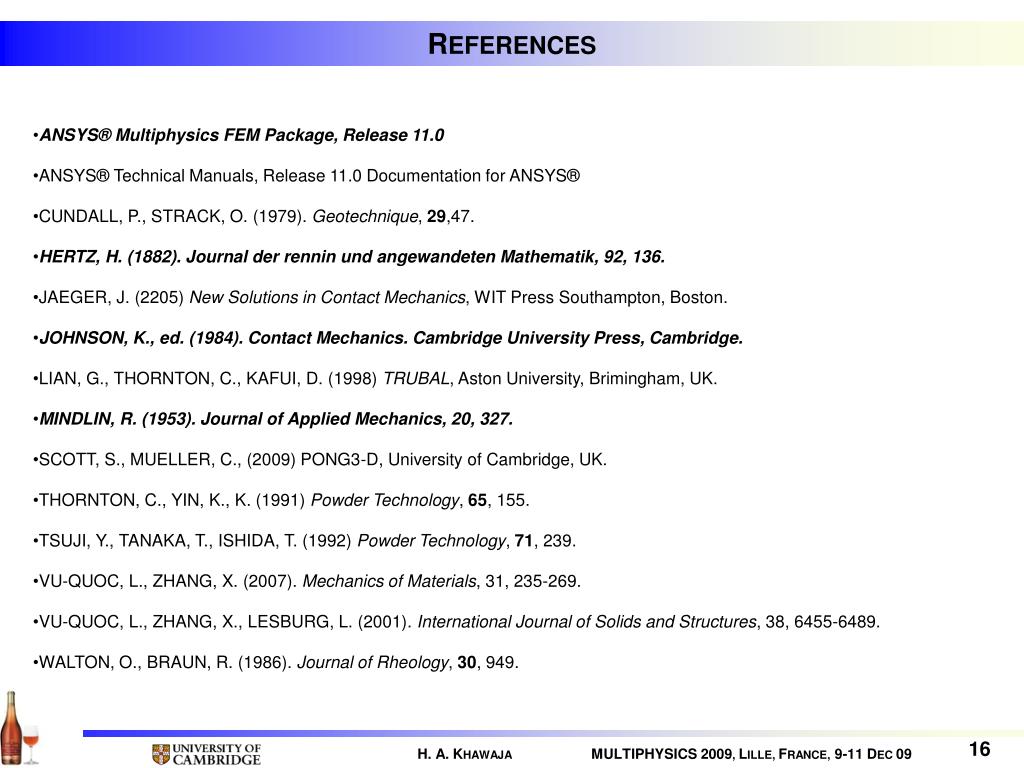
Task: Click the MINDLIN Journal of Applied Mechanics reference
Action: (x=273, y=419)
